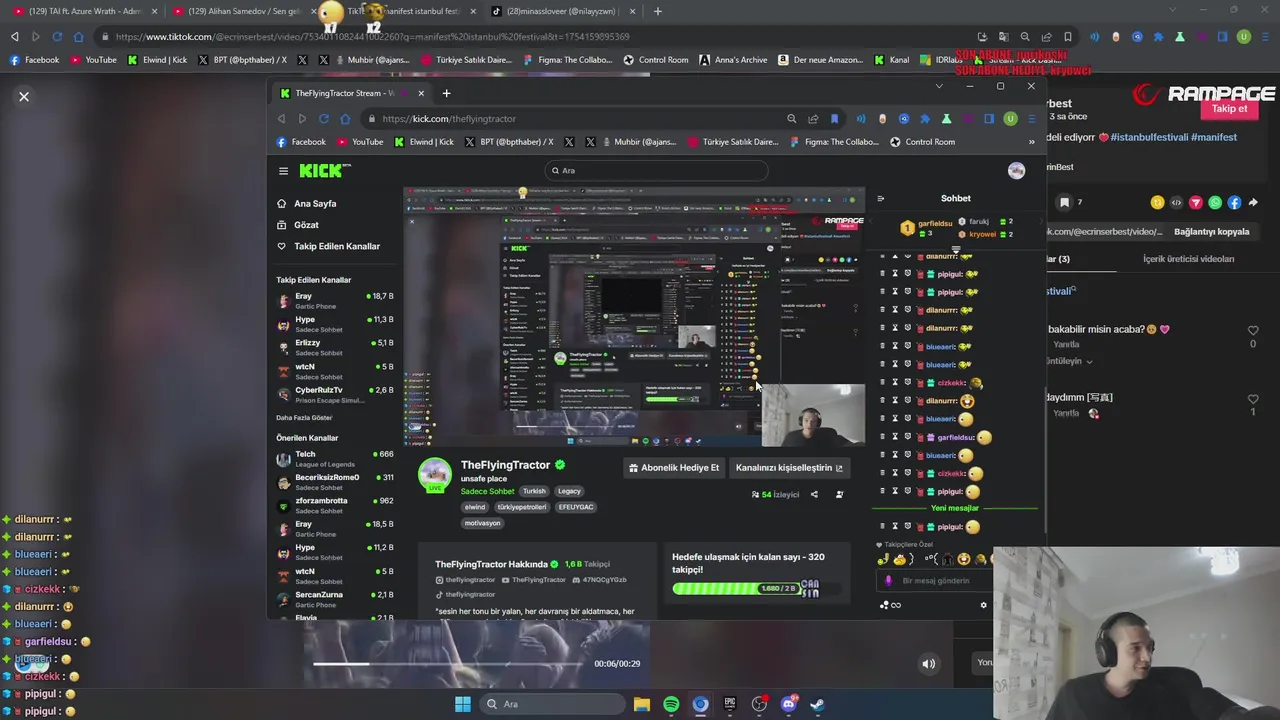This screenshot has height=720, width=1280.
Task: Click the Kick search field labeled Ara
Action: [x=657, y=171]
